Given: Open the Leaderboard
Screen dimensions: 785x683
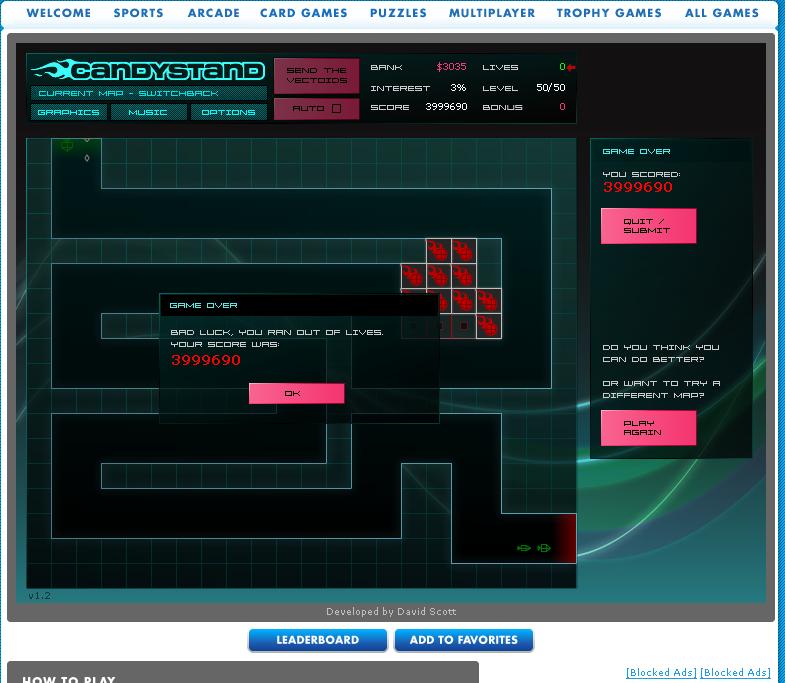Looking at the screenshot, I should coord(317,640).
